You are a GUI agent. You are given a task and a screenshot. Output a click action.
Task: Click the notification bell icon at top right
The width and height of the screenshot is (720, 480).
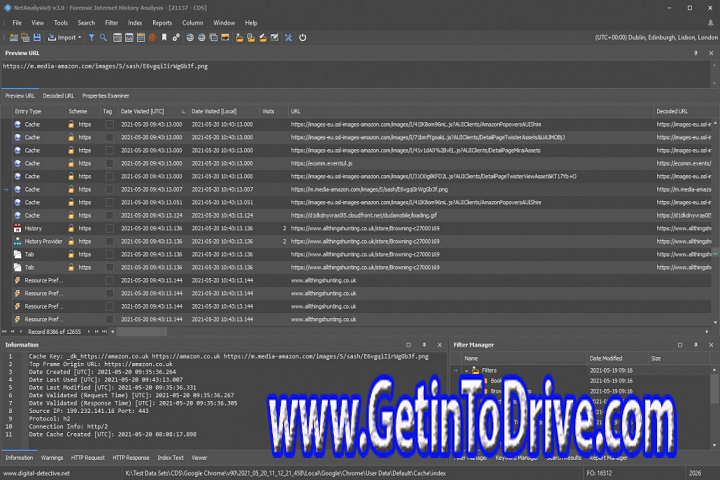pyautogui.click(x=710, y=23)
